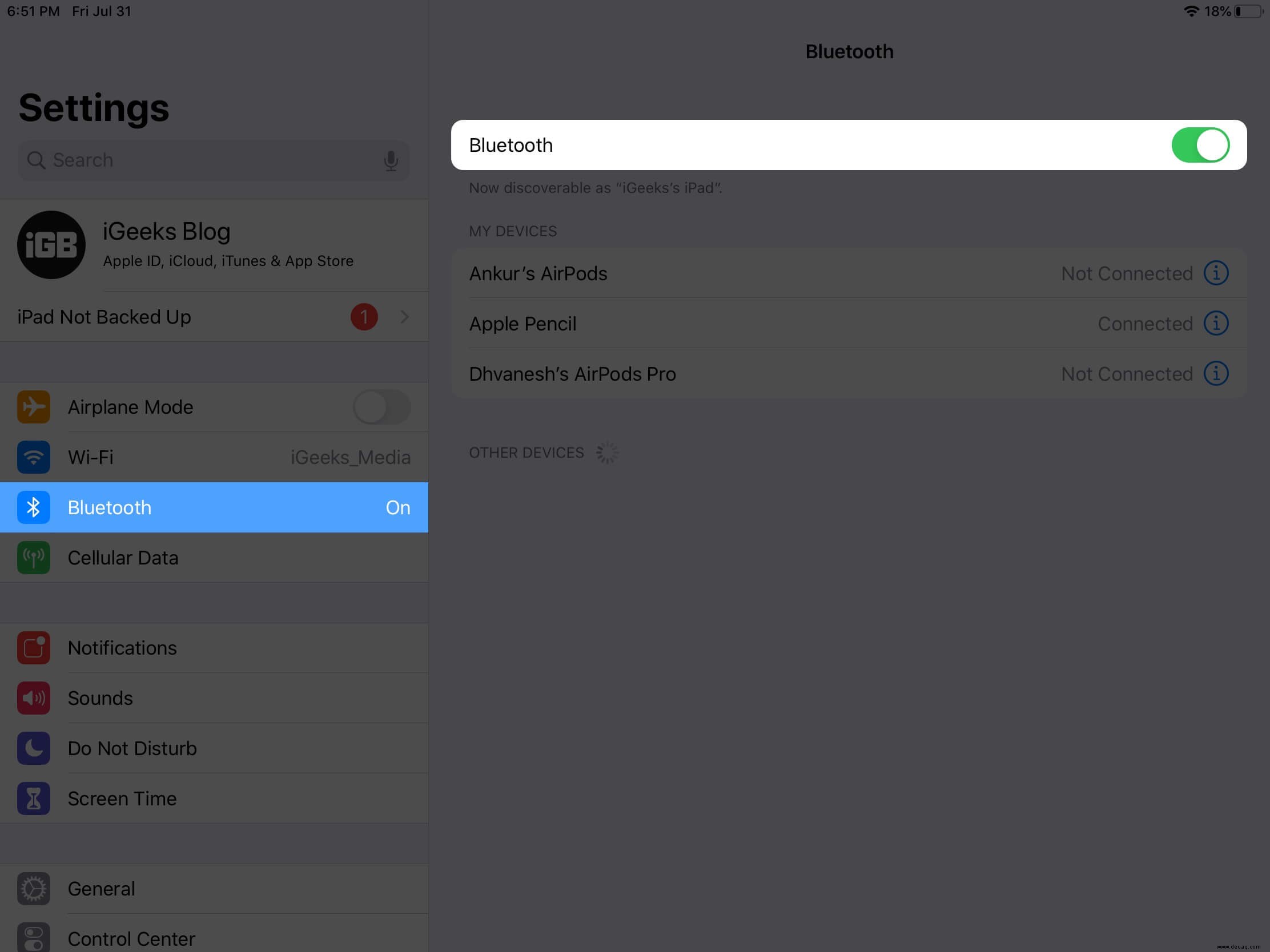1270x952 pixels.
Task: Tap Search settings field
Action: coord(213,159)
